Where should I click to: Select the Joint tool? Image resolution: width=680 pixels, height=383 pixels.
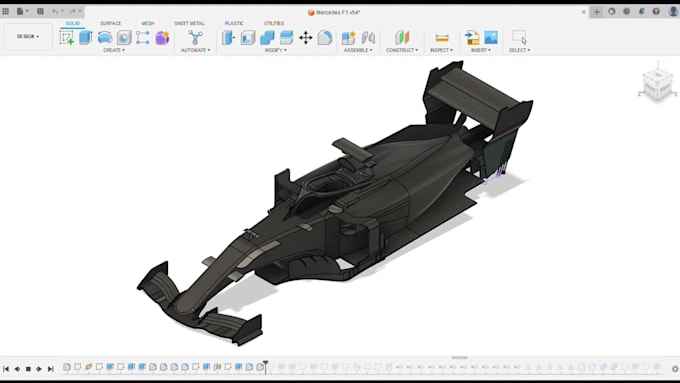[x=368, y=38]
